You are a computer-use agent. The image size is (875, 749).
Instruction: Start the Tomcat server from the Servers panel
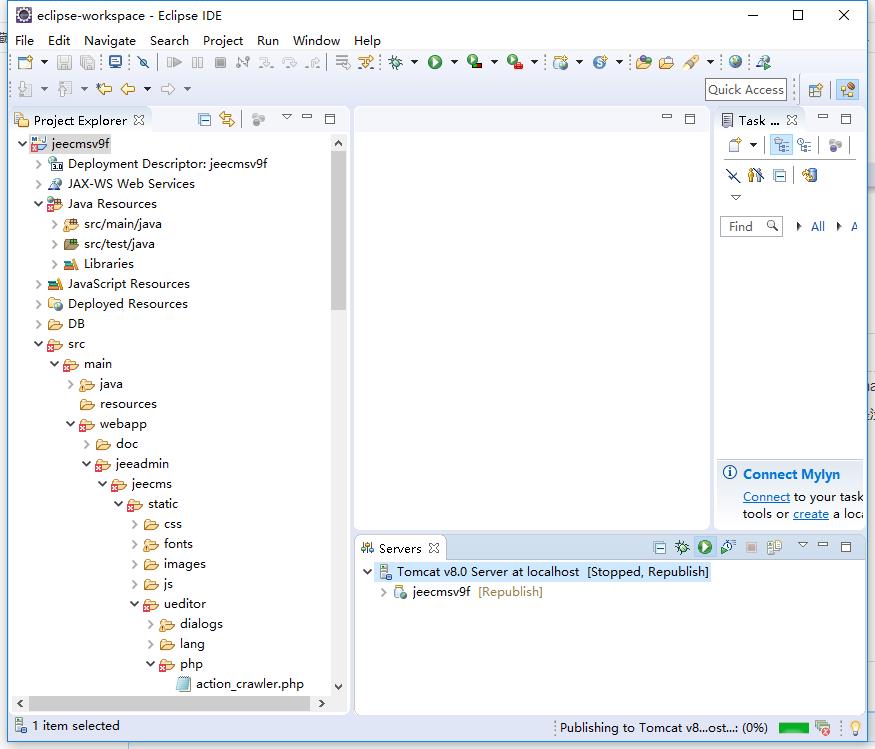click(705, 547)
